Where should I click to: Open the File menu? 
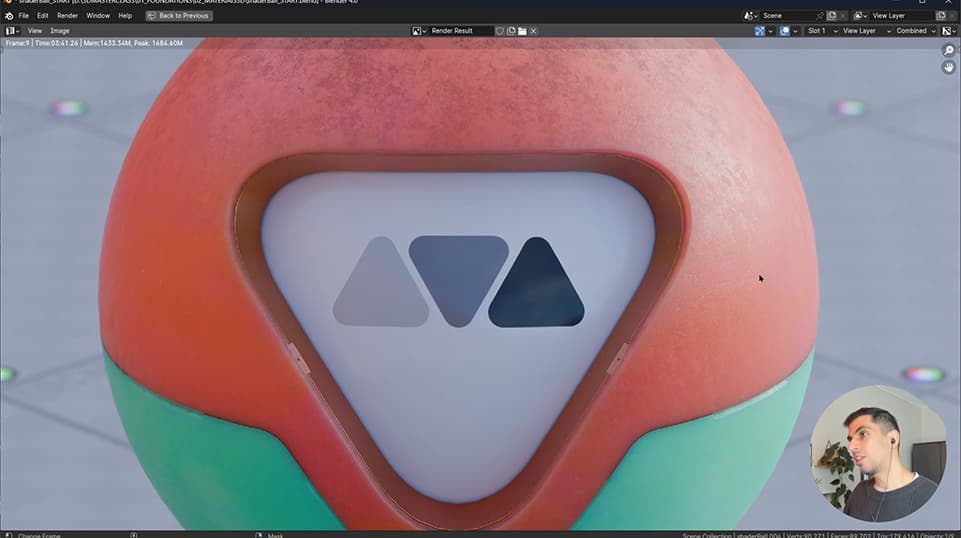coord(23,16)
